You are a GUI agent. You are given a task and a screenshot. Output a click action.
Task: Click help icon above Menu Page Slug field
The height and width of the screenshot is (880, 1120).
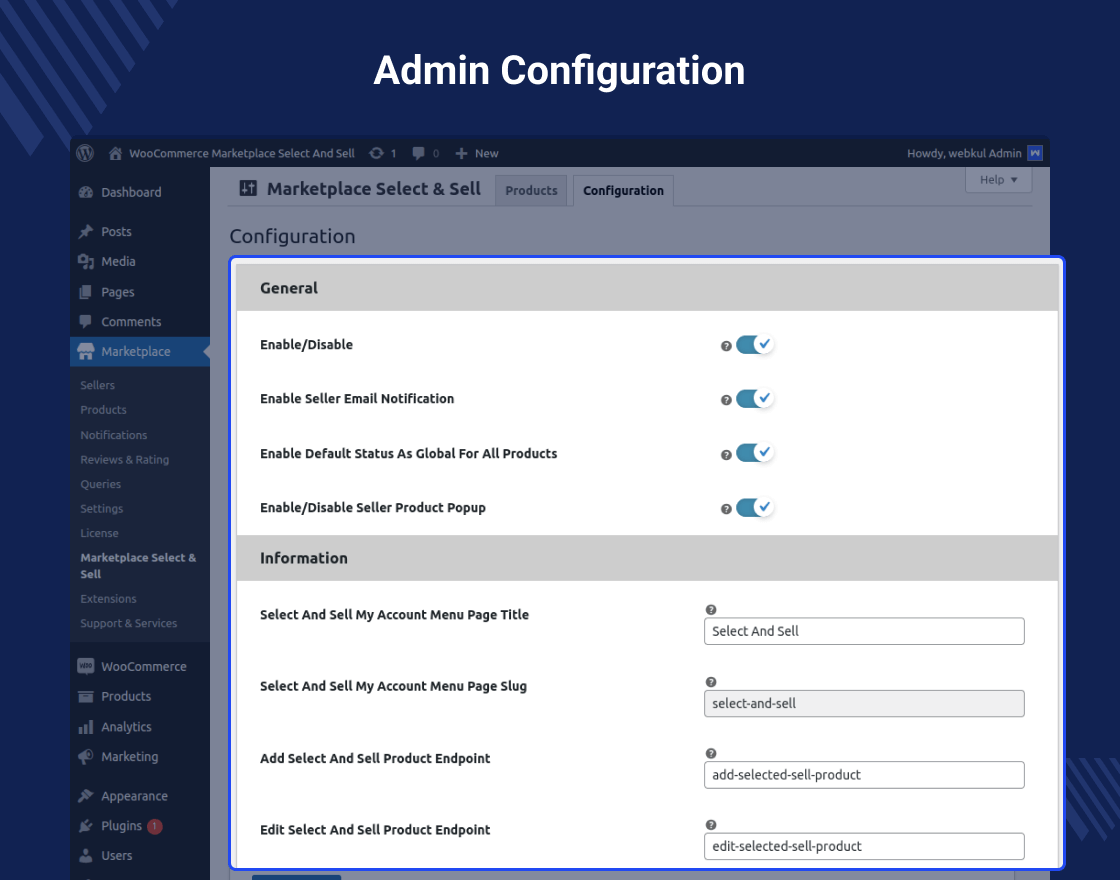(x=711, y=682)
